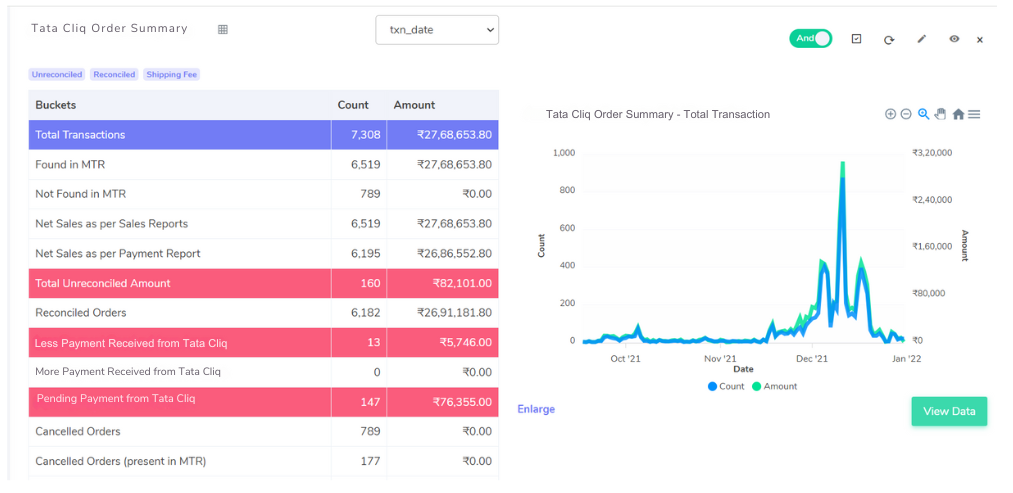Activate the chart's panning hand tool
This screenshot has height=493, width=1013.
pos(940,114)
